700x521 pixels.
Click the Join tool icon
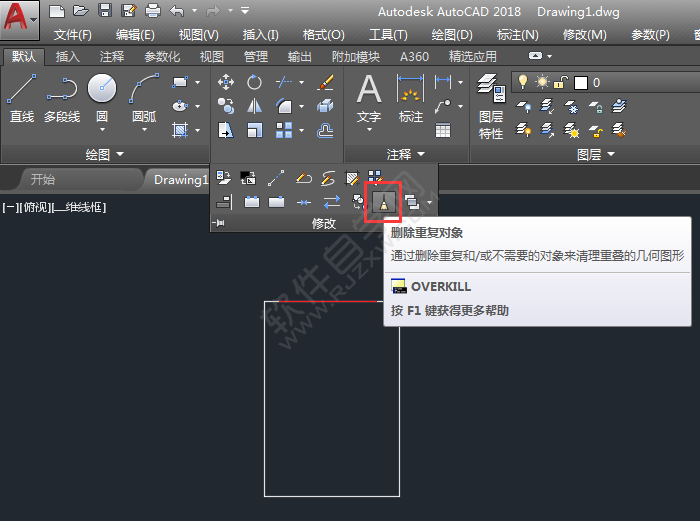pyautogui.click(x=304, y=203)
